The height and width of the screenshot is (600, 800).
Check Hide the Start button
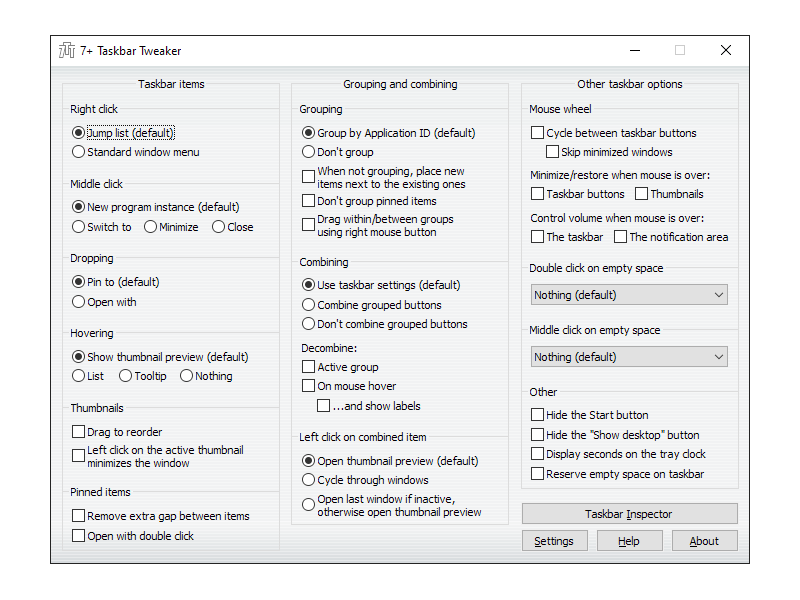538,415
